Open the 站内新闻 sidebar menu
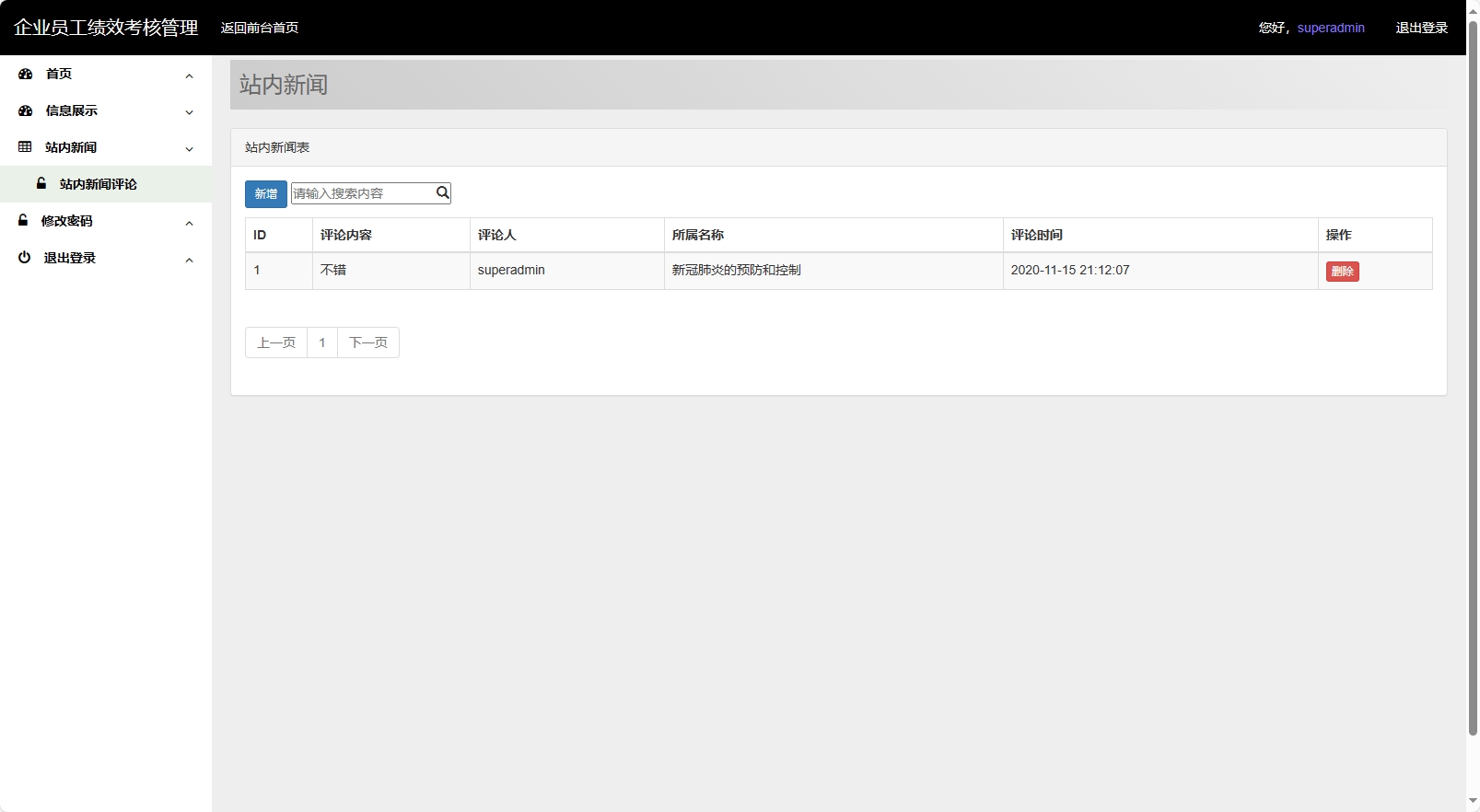 coord(106,147)
